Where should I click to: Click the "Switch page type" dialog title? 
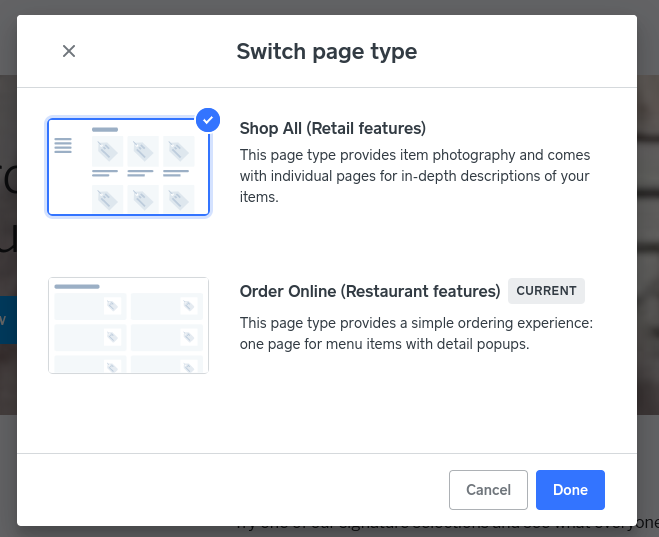326,51
